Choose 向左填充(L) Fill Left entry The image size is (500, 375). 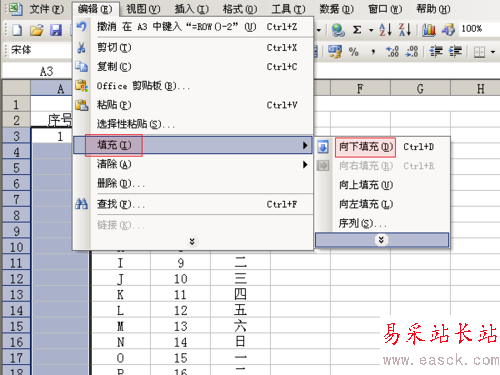click(382, 204)
